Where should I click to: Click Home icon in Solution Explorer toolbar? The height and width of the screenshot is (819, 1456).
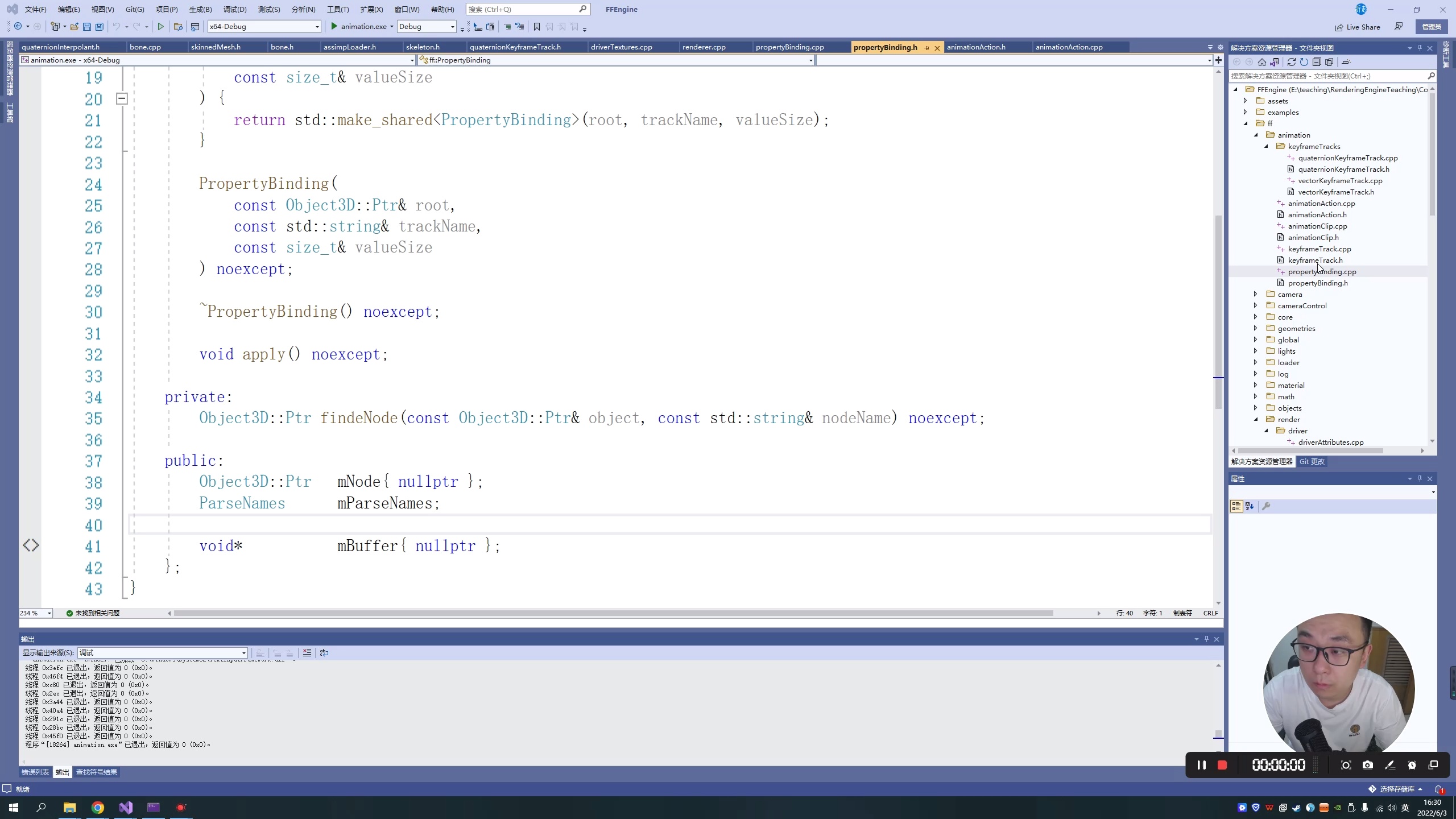[x=1262, y=62]
